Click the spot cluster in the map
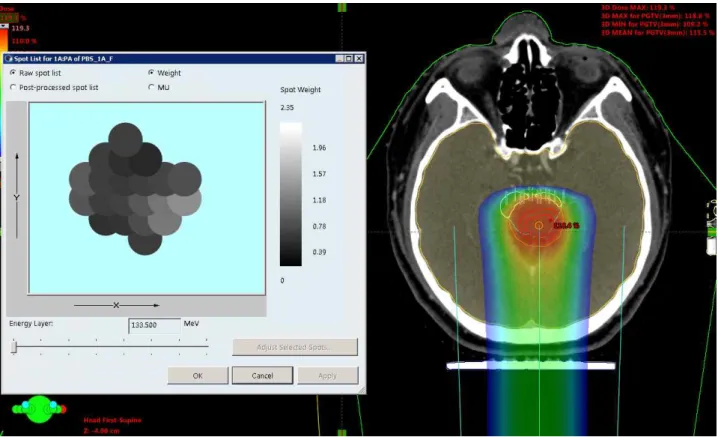This screenshot has height=437, width=718. click(135, 189)
